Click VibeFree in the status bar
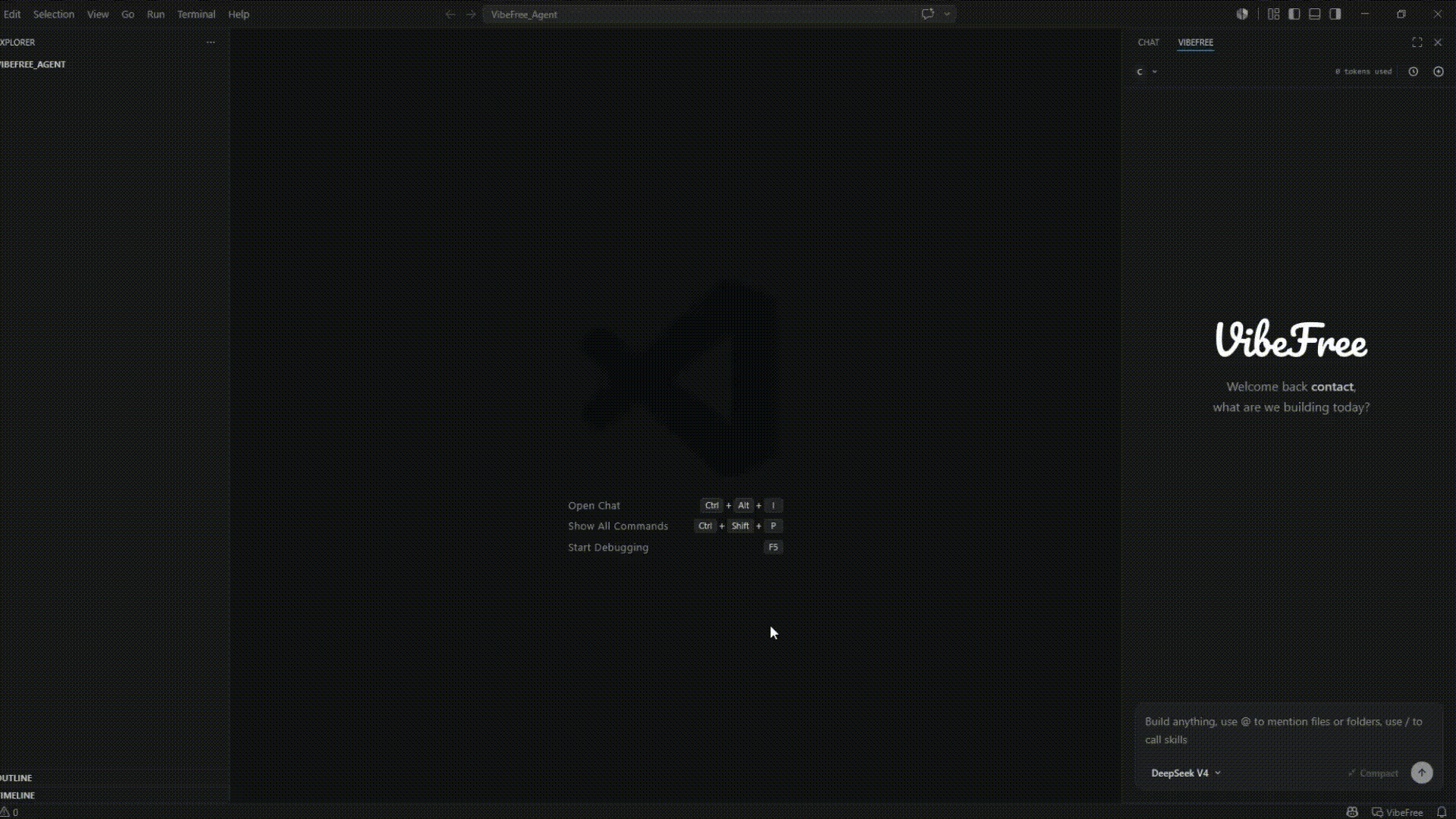The width and height of the screenshot is (1456, 819). click(1397, 812)
